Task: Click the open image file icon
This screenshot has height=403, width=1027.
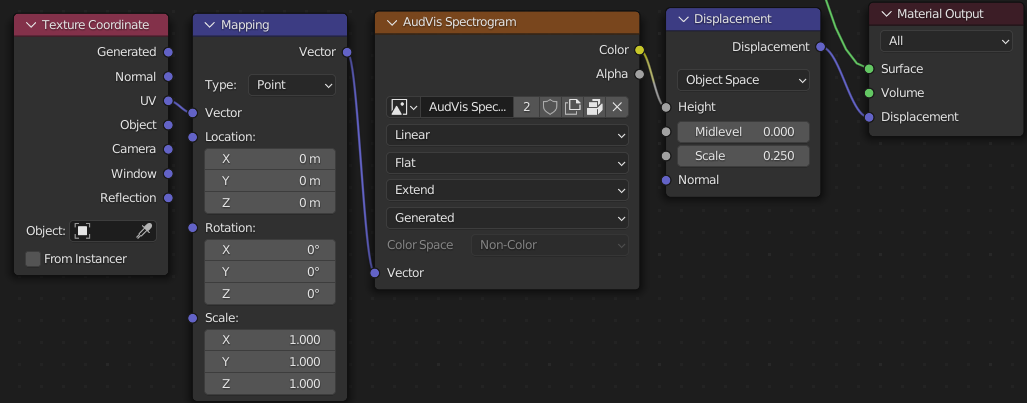Action: 595,107
